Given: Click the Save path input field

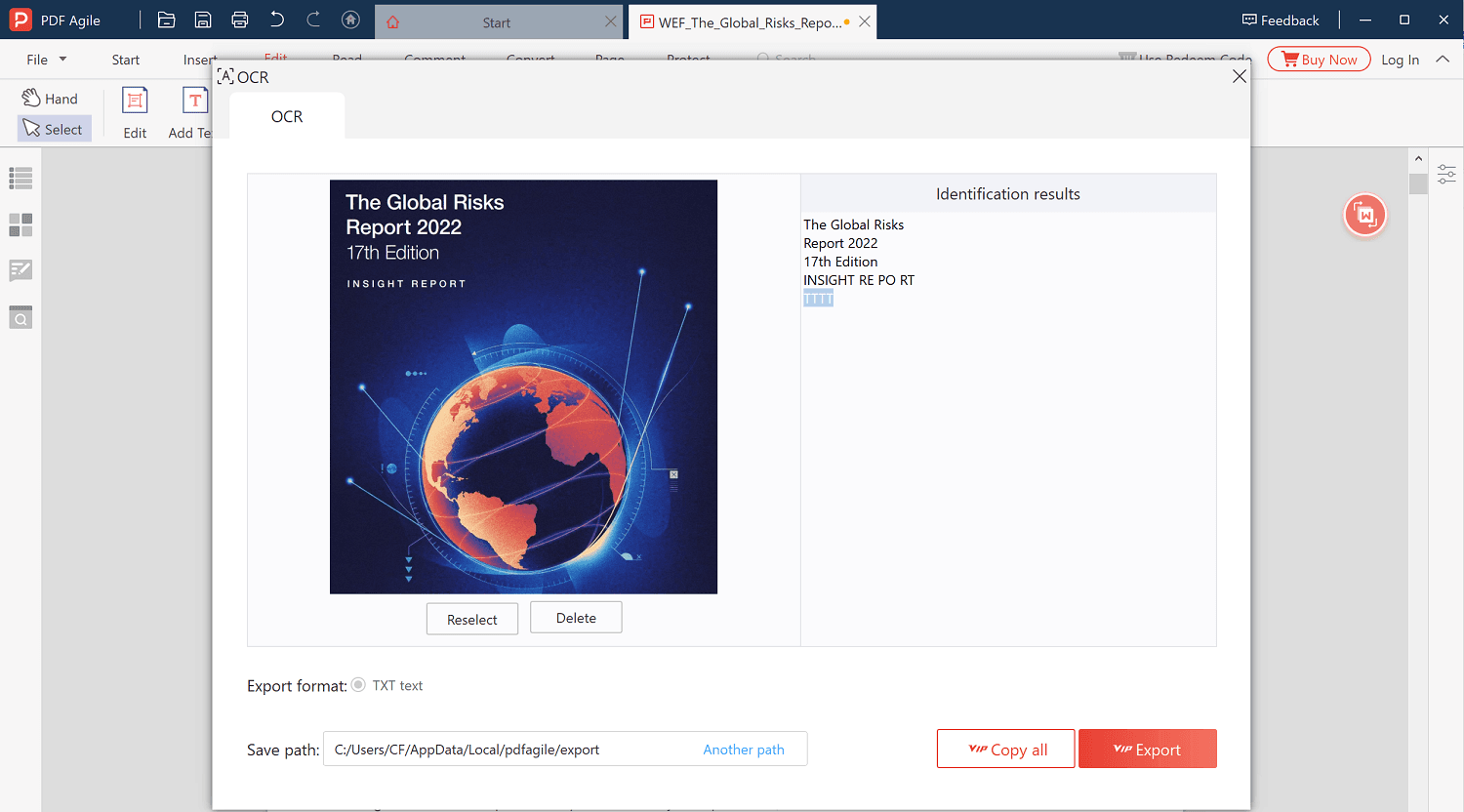Looking at the screenshot, I should [565, 749].
